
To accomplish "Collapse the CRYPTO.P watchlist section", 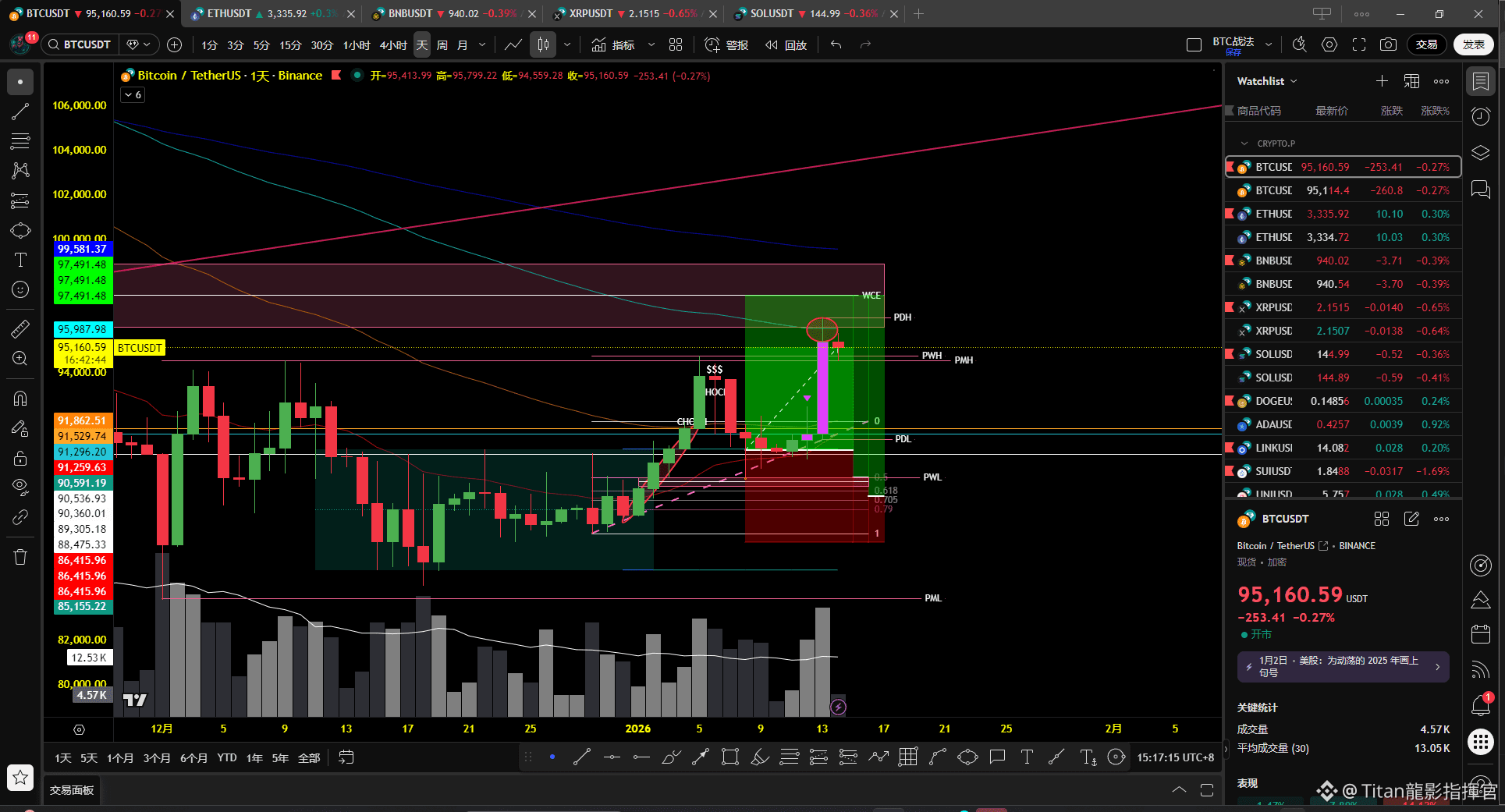I will (x=1244, y=144).
